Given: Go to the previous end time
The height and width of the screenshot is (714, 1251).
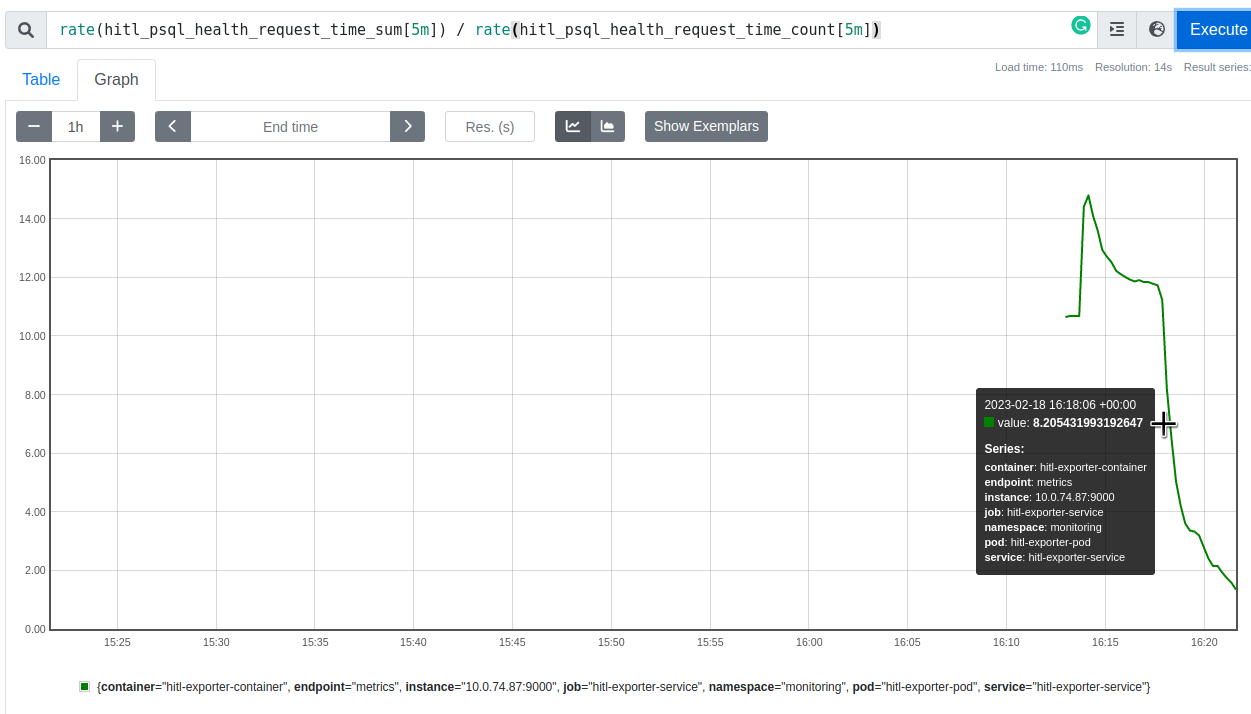Looking at the screenshot, I should click(173, 126).
